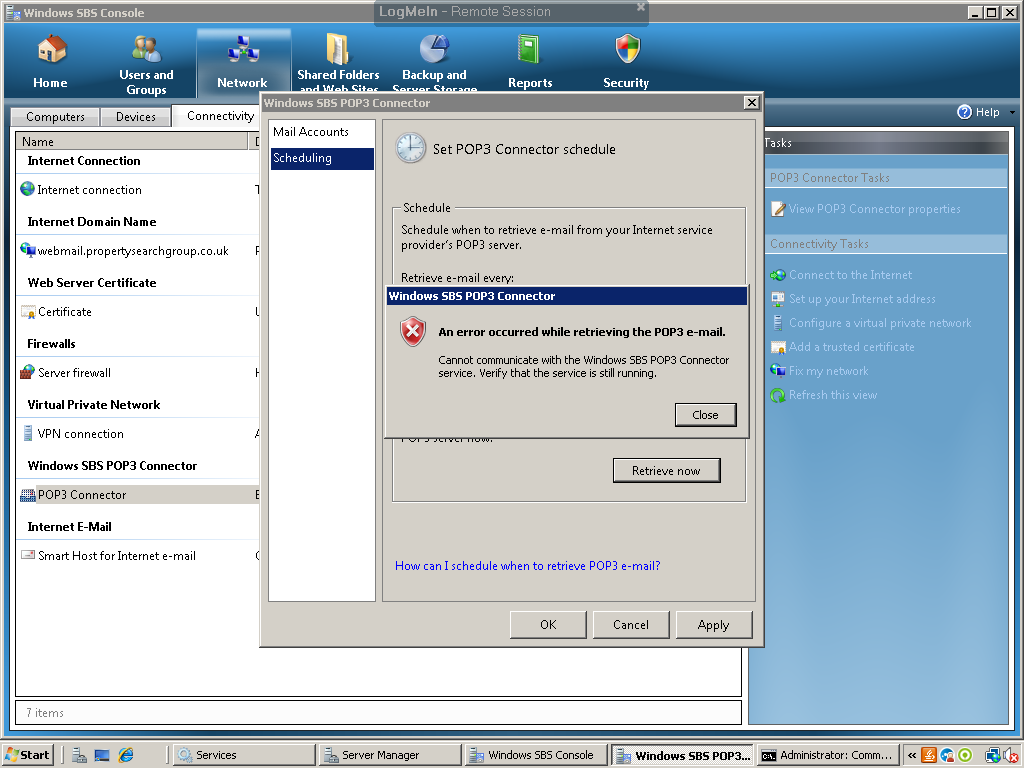Expand hidden system tray icons chevron
This screenshot has width=1024, height=768.
(912, 756)
